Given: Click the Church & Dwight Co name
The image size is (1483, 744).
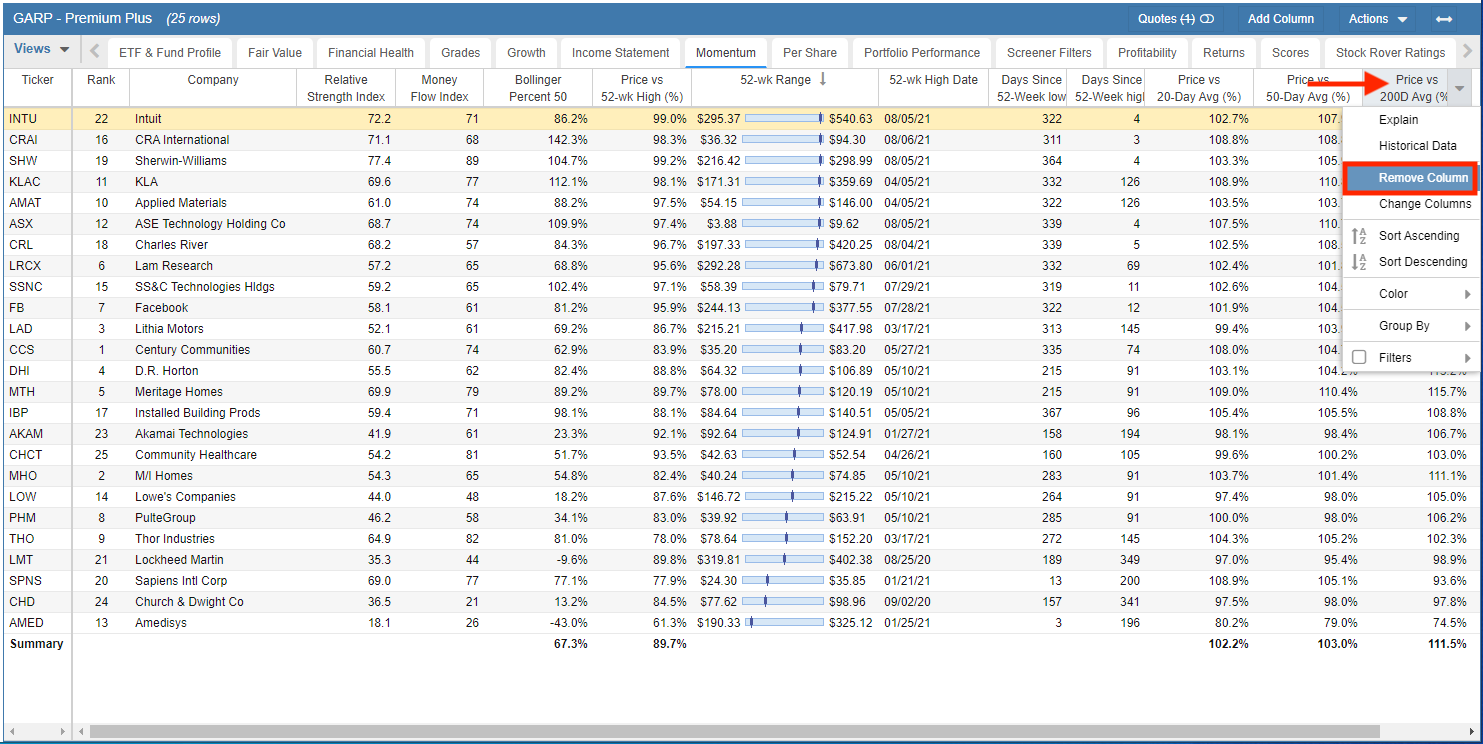Looking at the screenshot, I should [189, 602].
